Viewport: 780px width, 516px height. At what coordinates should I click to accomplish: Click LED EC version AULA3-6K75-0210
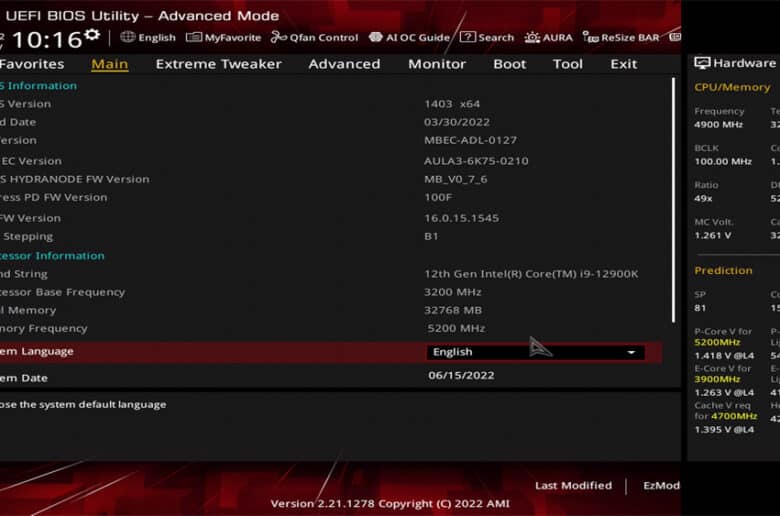476,161
